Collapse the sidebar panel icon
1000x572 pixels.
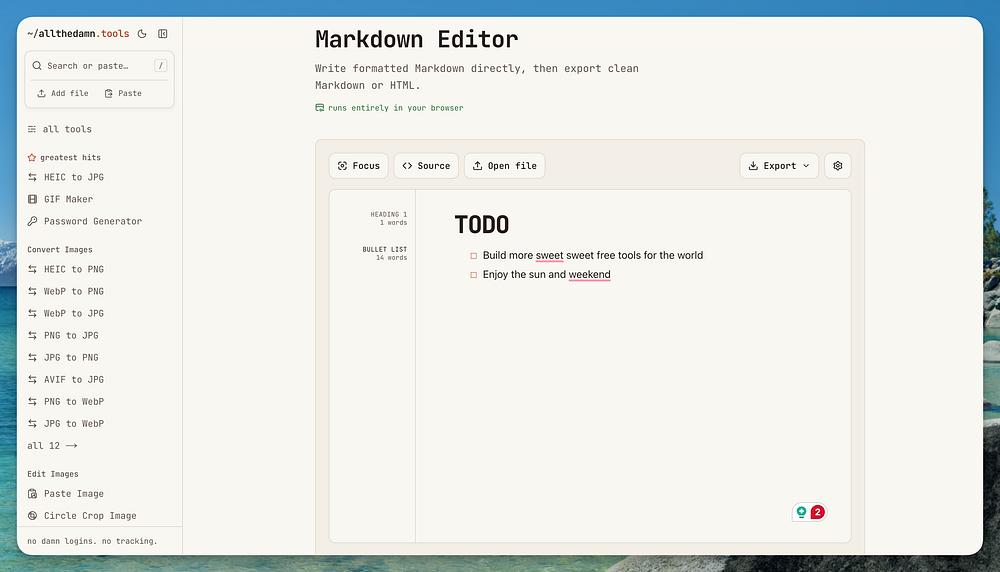tap(163, 34)
